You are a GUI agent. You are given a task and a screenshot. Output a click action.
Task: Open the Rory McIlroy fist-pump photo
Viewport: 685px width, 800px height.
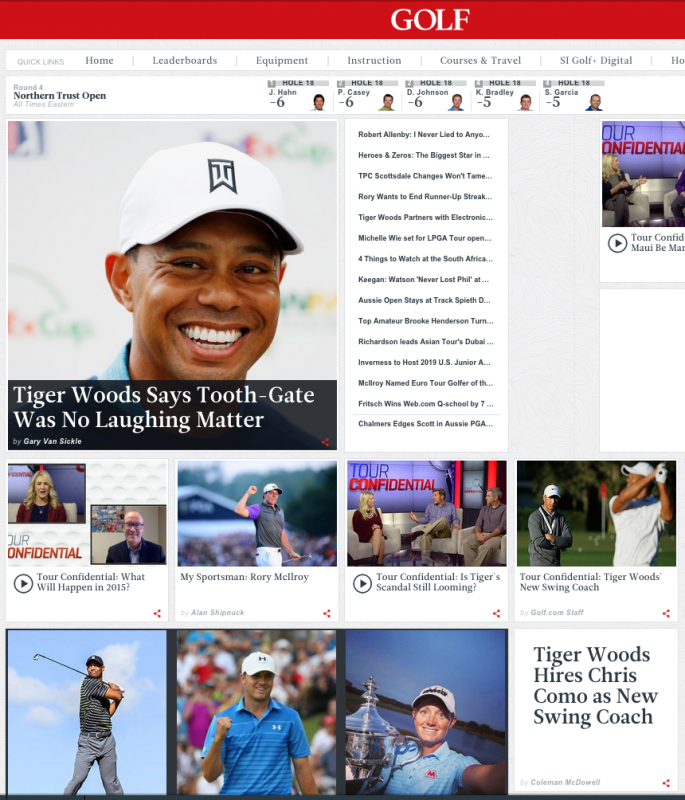coord(257,513)
